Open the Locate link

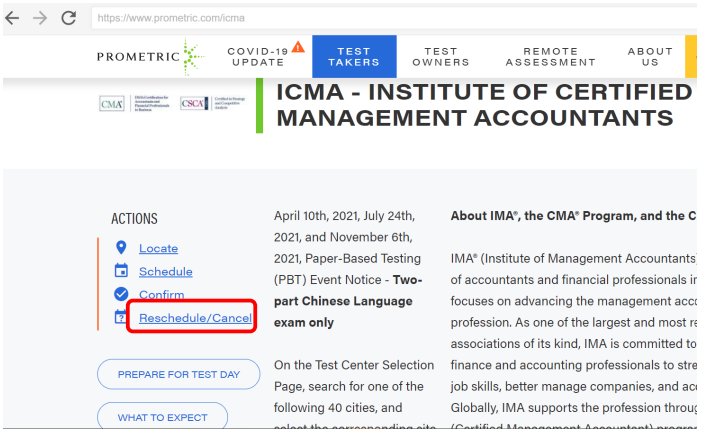(158, 248)
